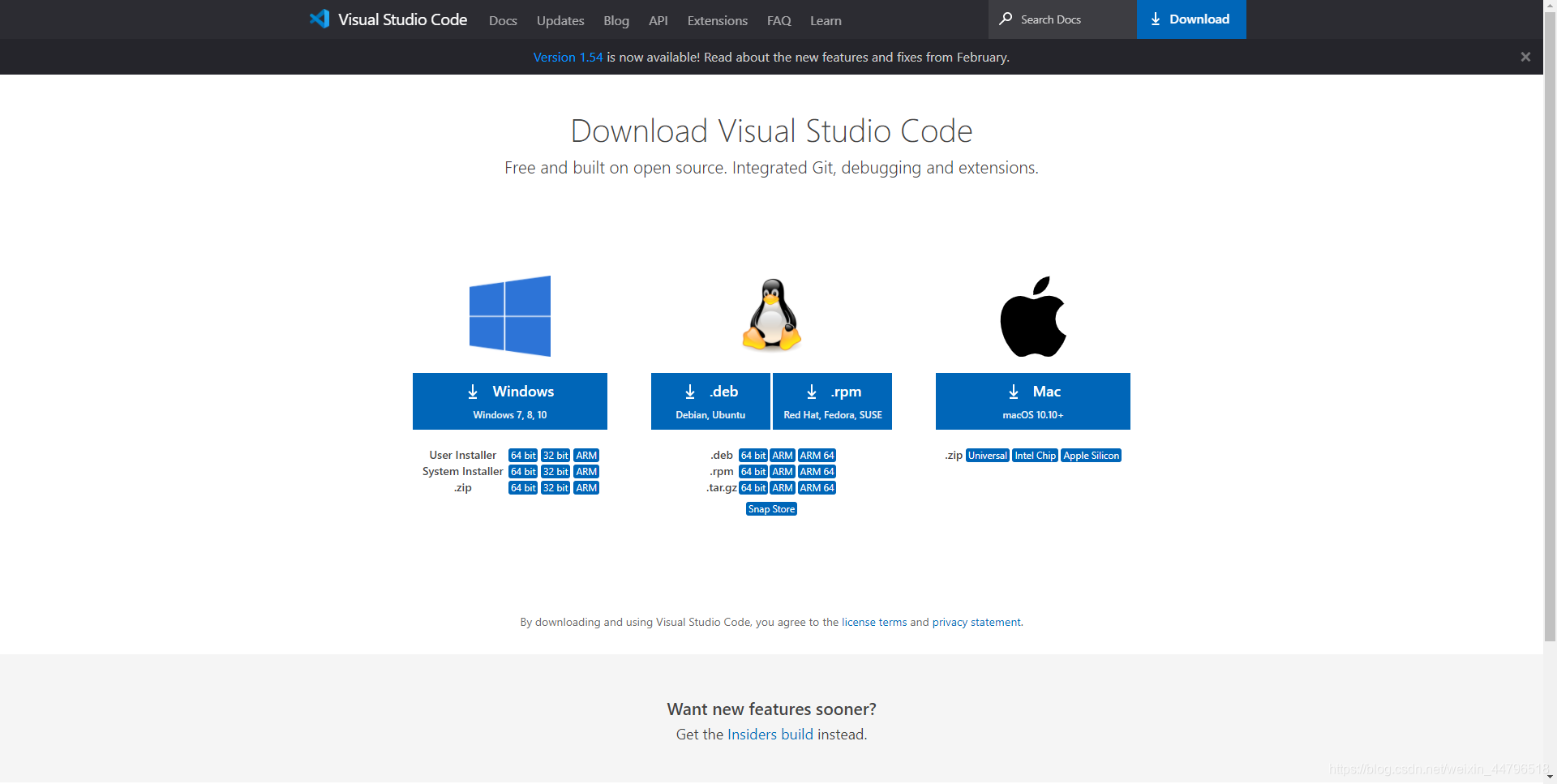Download Linux .deb ARM badge
Image resolution: width=1557 pixels, height=784 pixels.
[x=783, y=456]
